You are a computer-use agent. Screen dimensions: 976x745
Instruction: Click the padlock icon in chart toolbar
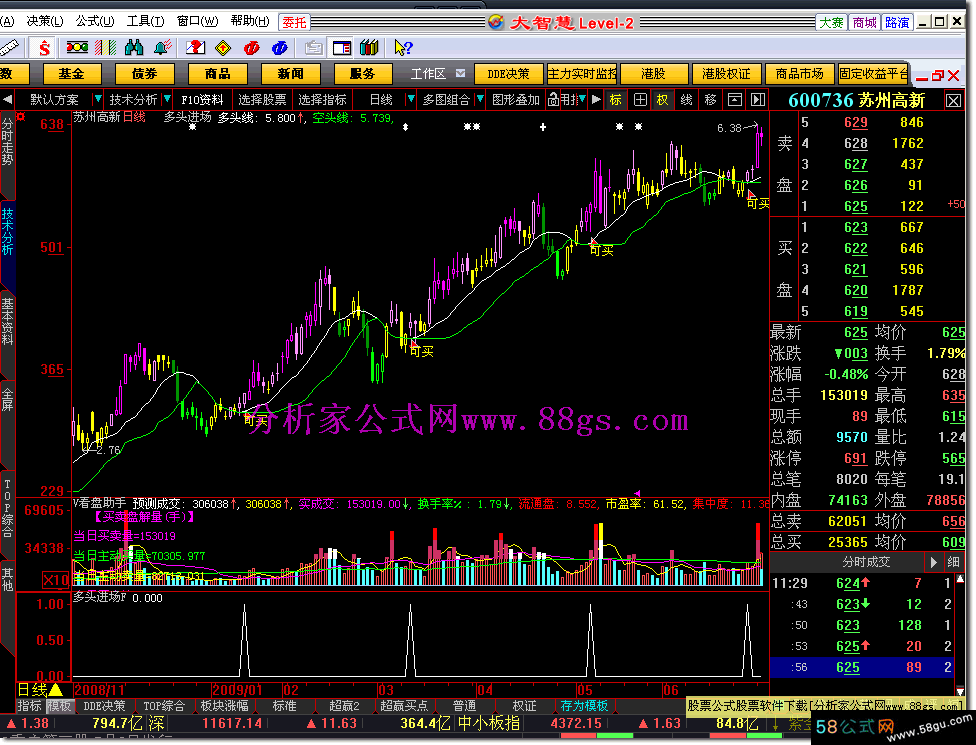click(553, 99)
